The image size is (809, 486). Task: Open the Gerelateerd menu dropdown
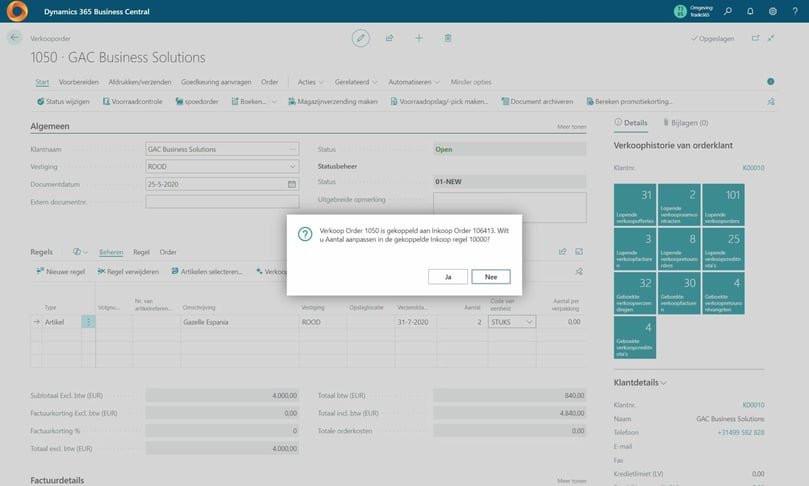point(356,82)
